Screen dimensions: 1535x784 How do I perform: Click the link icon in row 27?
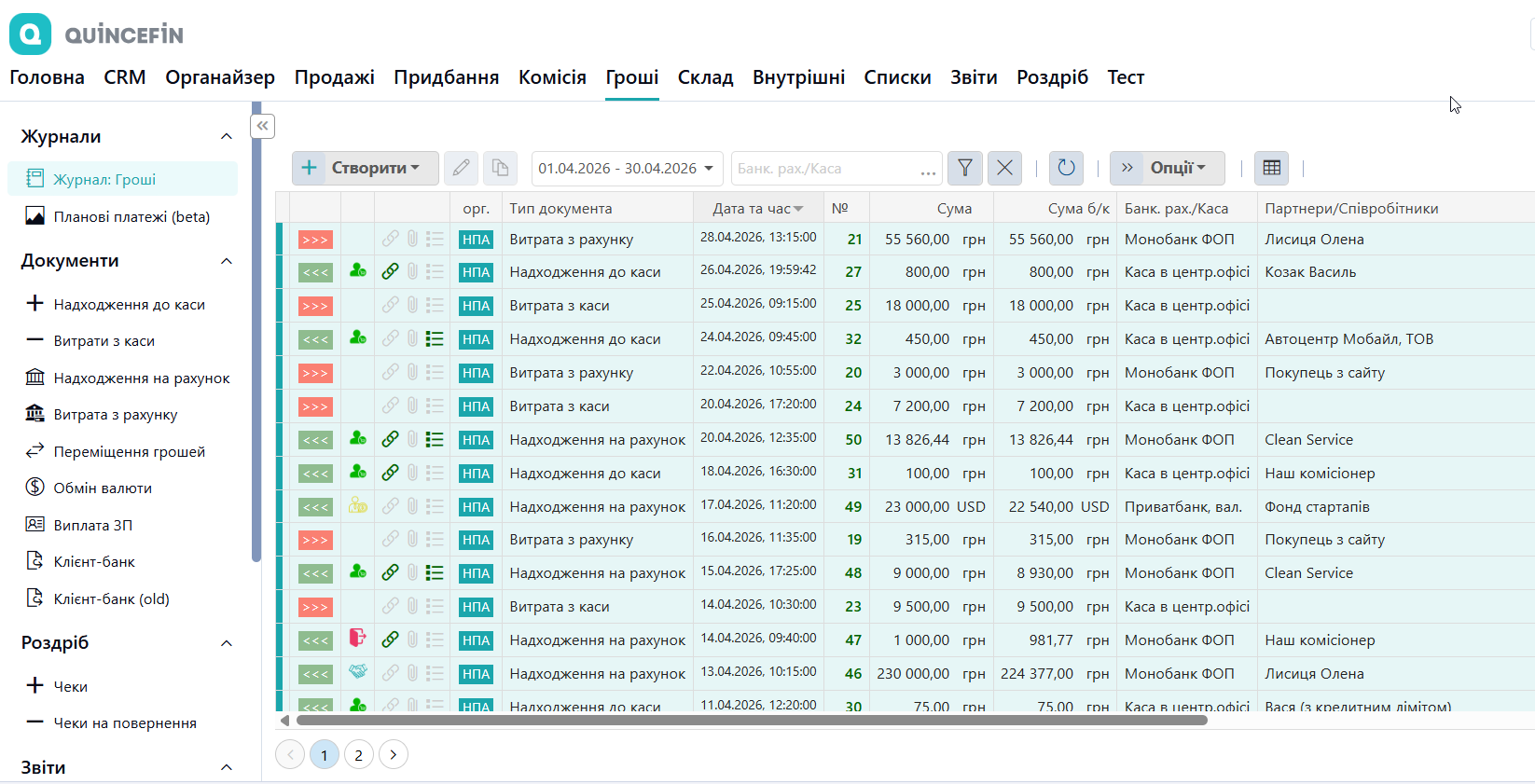[x=390, y=271]
